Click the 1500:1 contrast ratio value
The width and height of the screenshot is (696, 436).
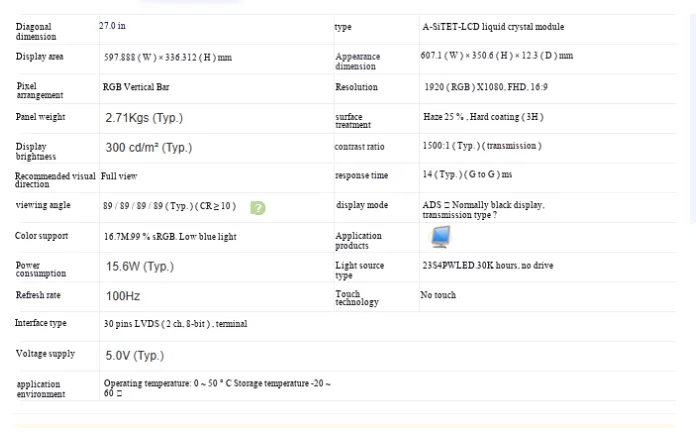coord(482,146)
